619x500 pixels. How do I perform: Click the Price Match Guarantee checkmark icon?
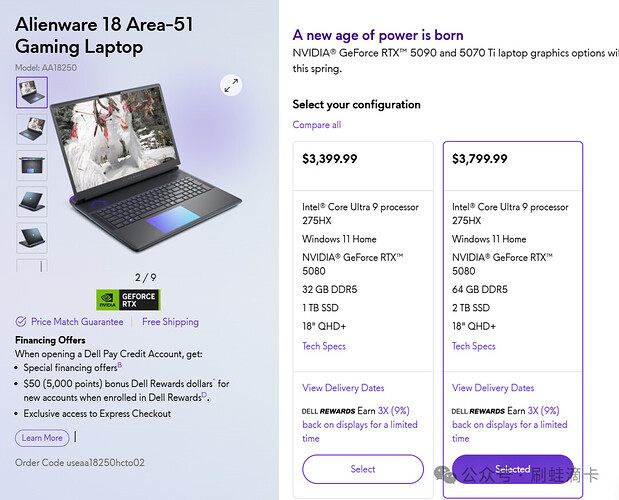coord(21,322)
